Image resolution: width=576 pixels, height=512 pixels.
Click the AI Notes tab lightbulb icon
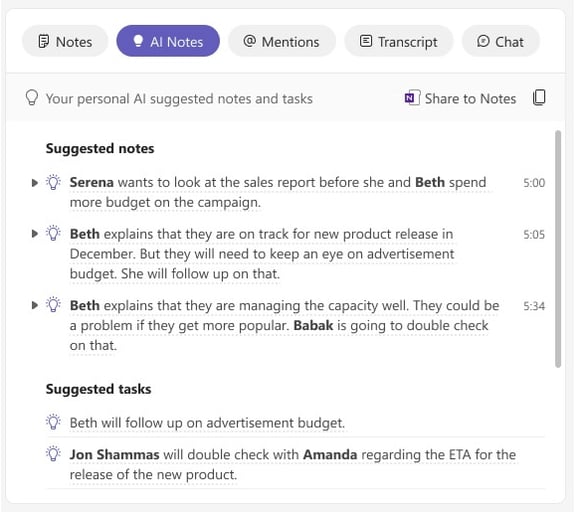coord(138,41)
